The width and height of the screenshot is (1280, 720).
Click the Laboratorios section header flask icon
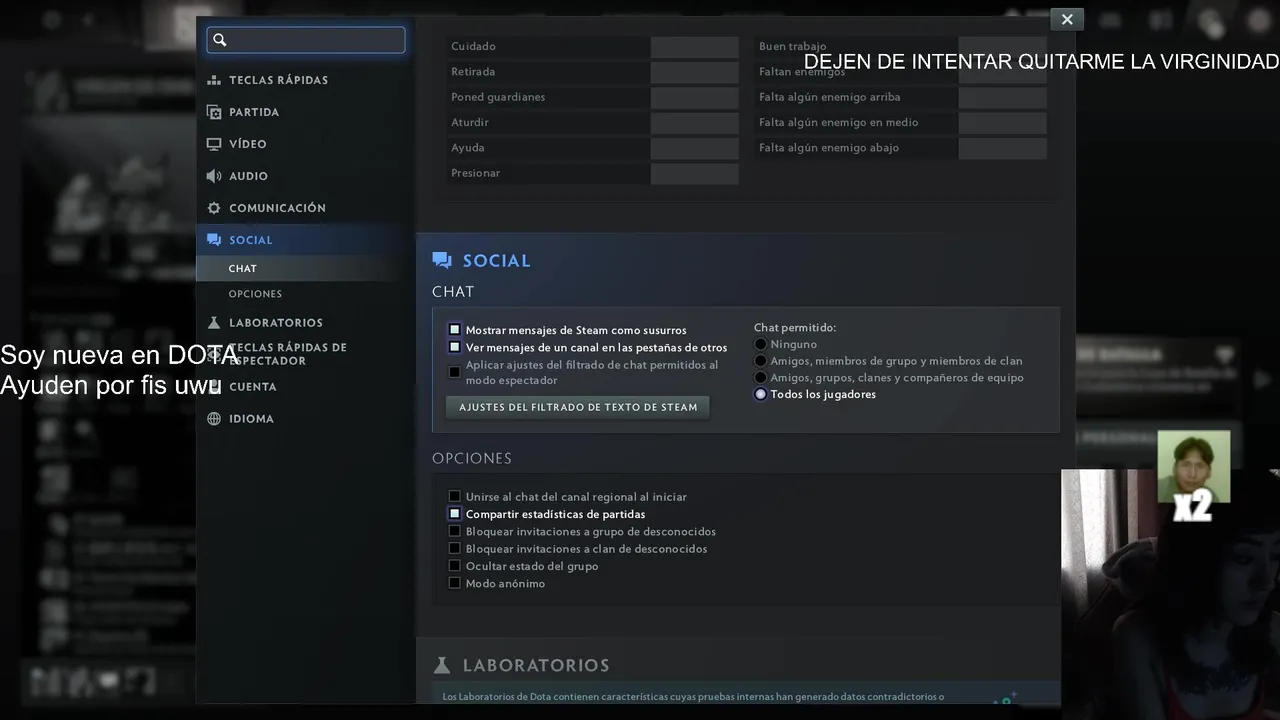[442, 665]
